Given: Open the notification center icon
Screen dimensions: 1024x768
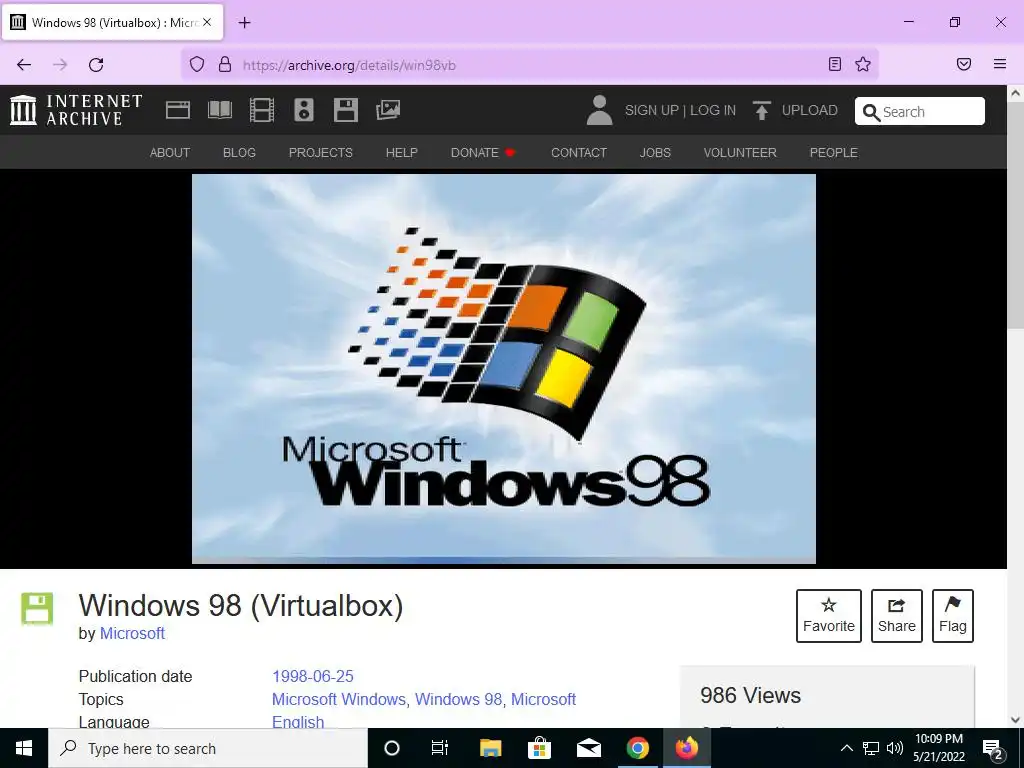Looking at the screenshot, I should 993,749.
